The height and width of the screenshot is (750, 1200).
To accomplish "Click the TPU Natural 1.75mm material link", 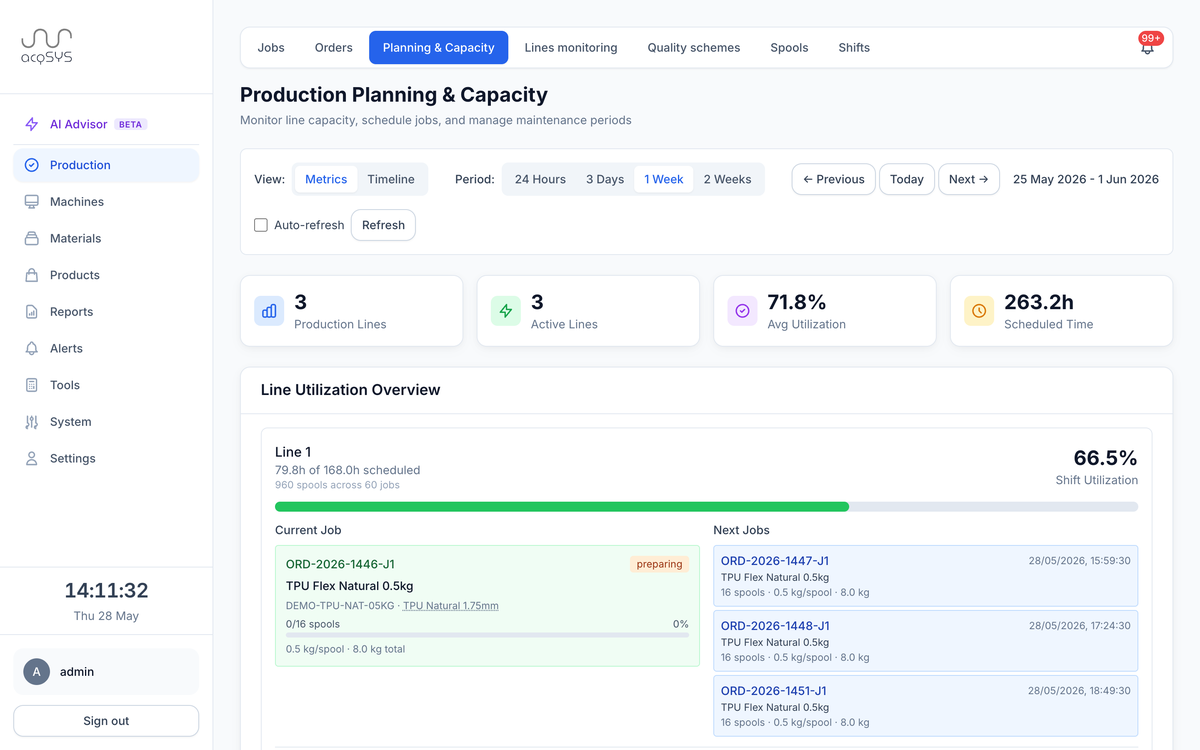I will (451, 606).
